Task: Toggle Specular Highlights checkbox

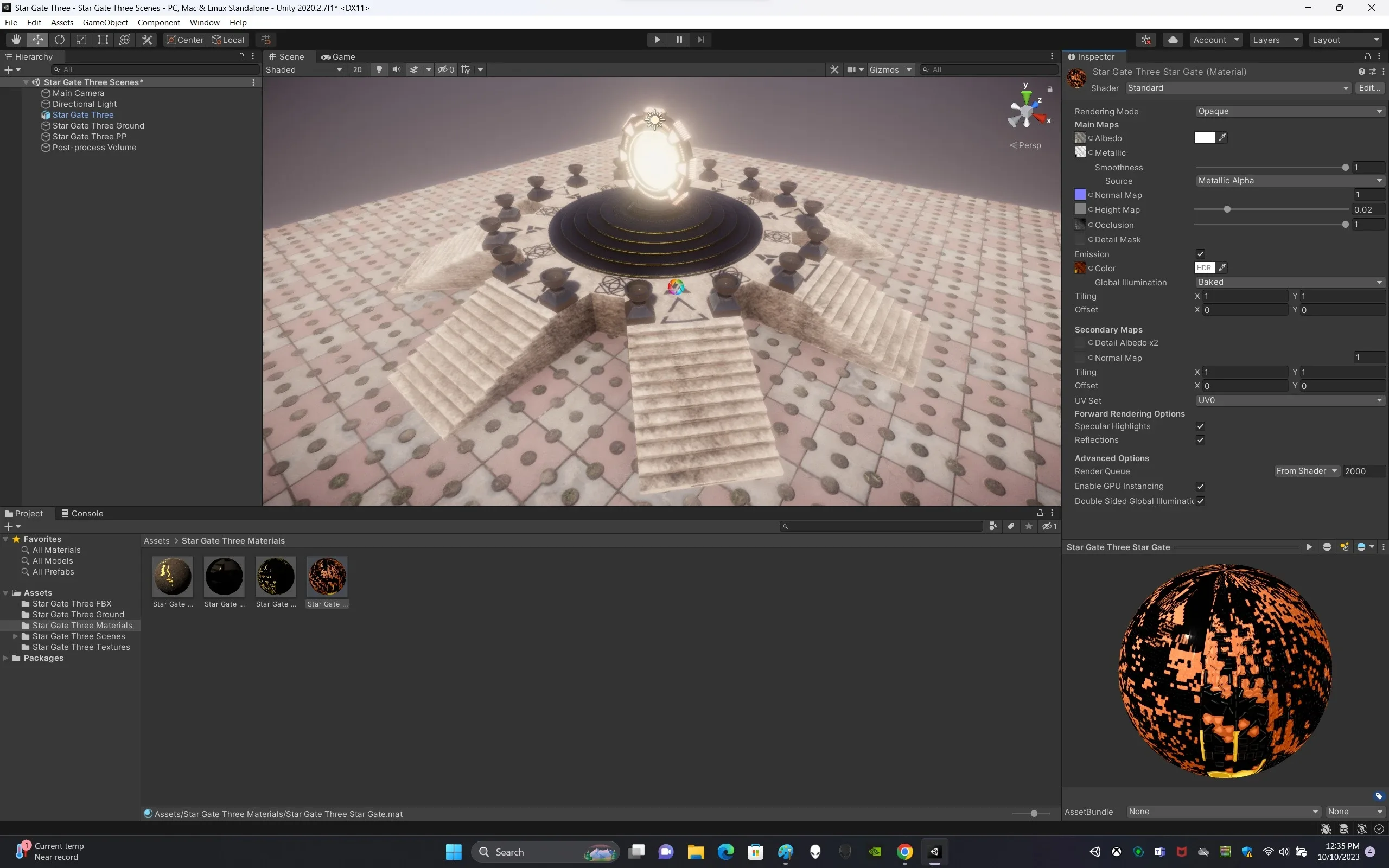Action: (x=1200, y=426)
